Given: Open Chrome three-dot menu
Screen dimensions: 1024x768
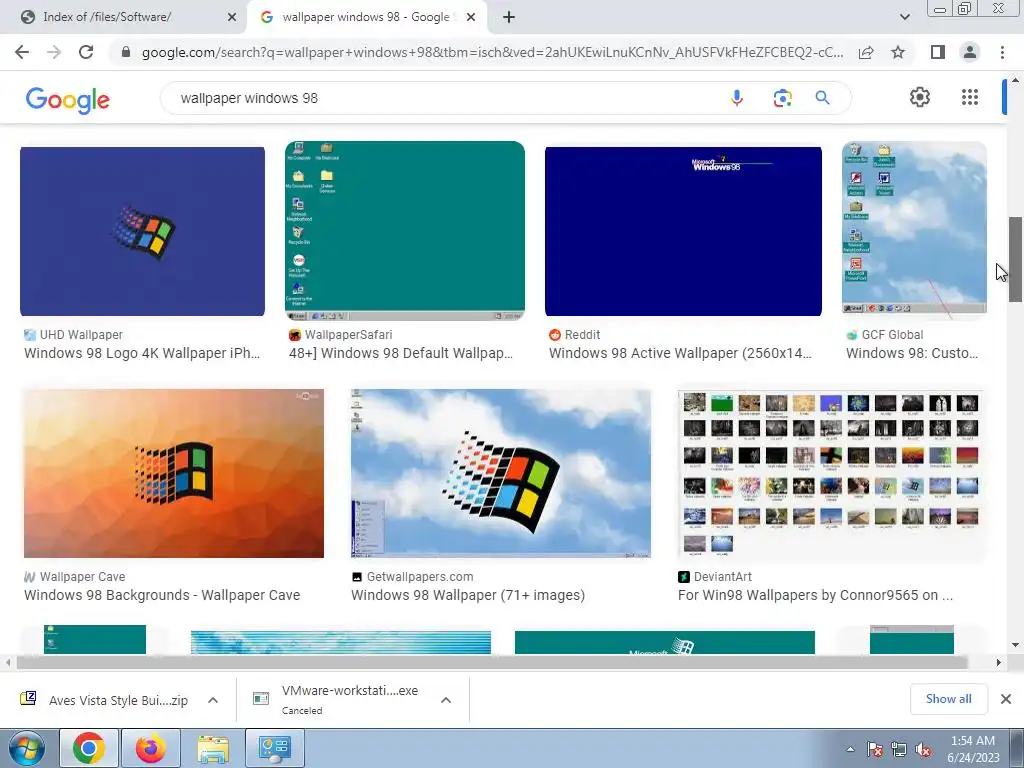Looking at the screenshot, I should pyautogui.click(x=1002, y=52).
